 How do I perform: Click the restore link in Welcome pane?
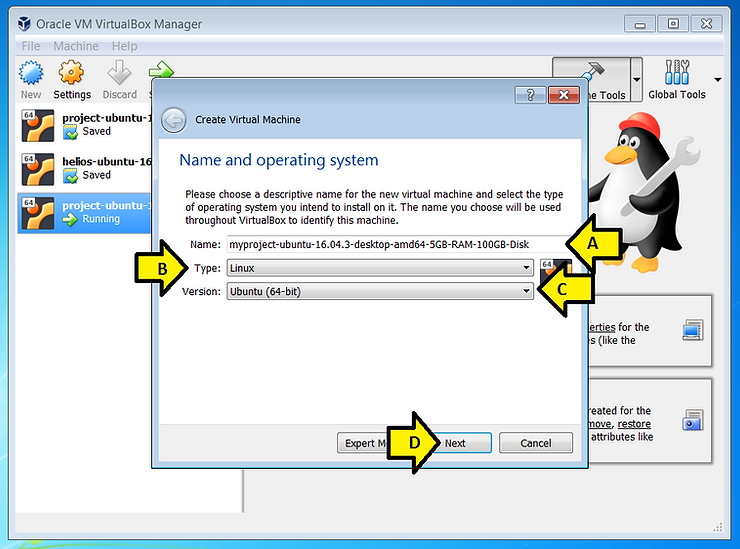click(x=634, y=424)
